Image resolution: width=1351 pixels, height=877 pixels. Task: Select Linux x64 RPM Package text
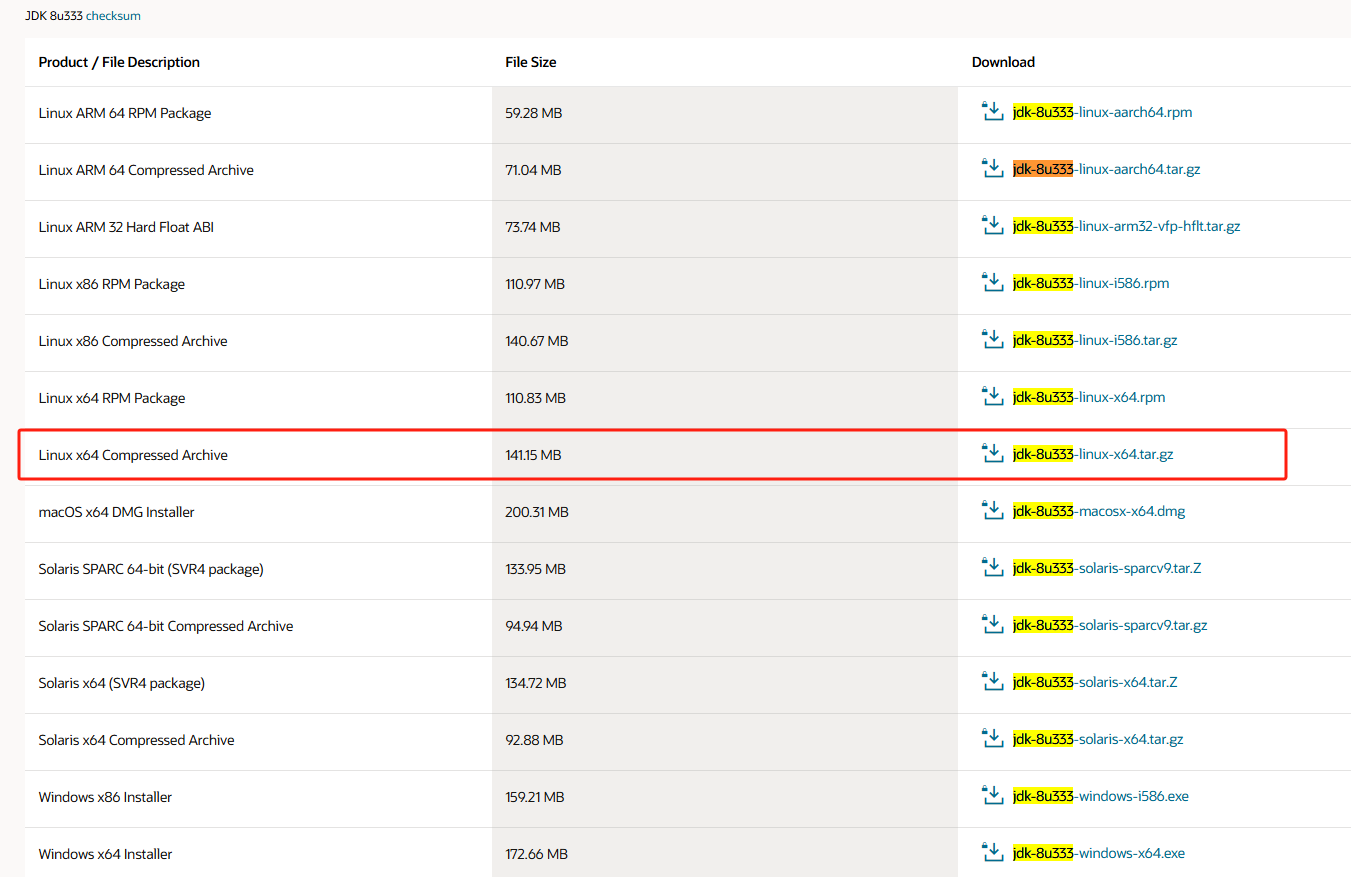(112, 398)
